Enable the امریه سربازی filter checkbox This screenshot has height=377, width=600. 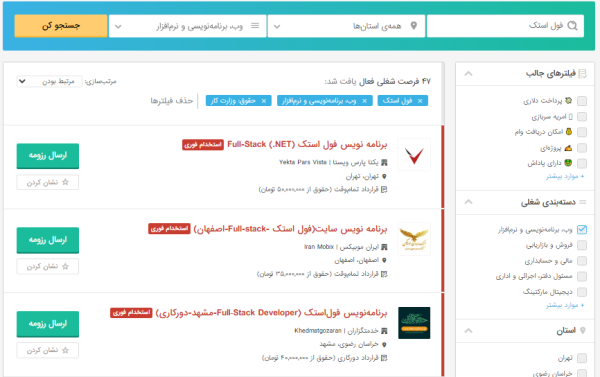[x=582, y=116]
